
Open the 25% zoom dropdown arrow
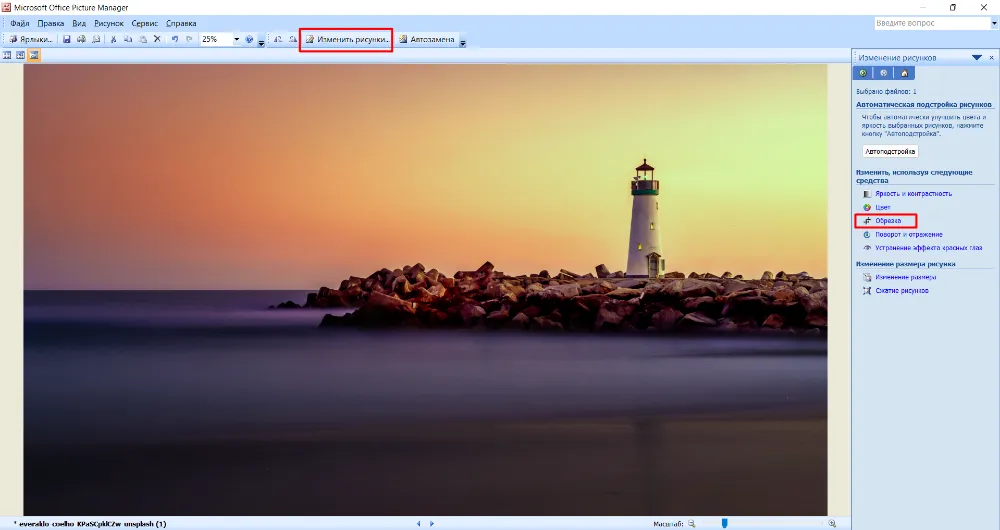pyautogui.click(x=237, y=39)
